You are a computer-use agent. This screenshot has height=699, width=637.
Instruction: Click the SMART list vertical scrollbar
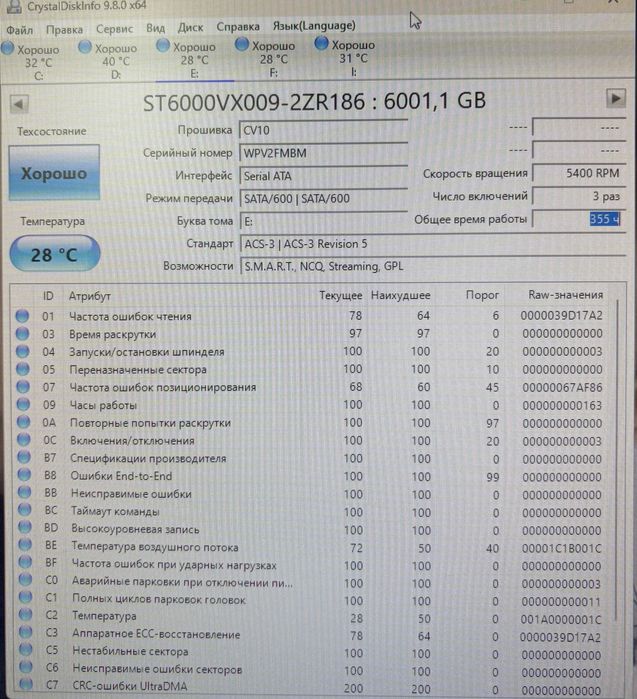(x=617, y=459)
